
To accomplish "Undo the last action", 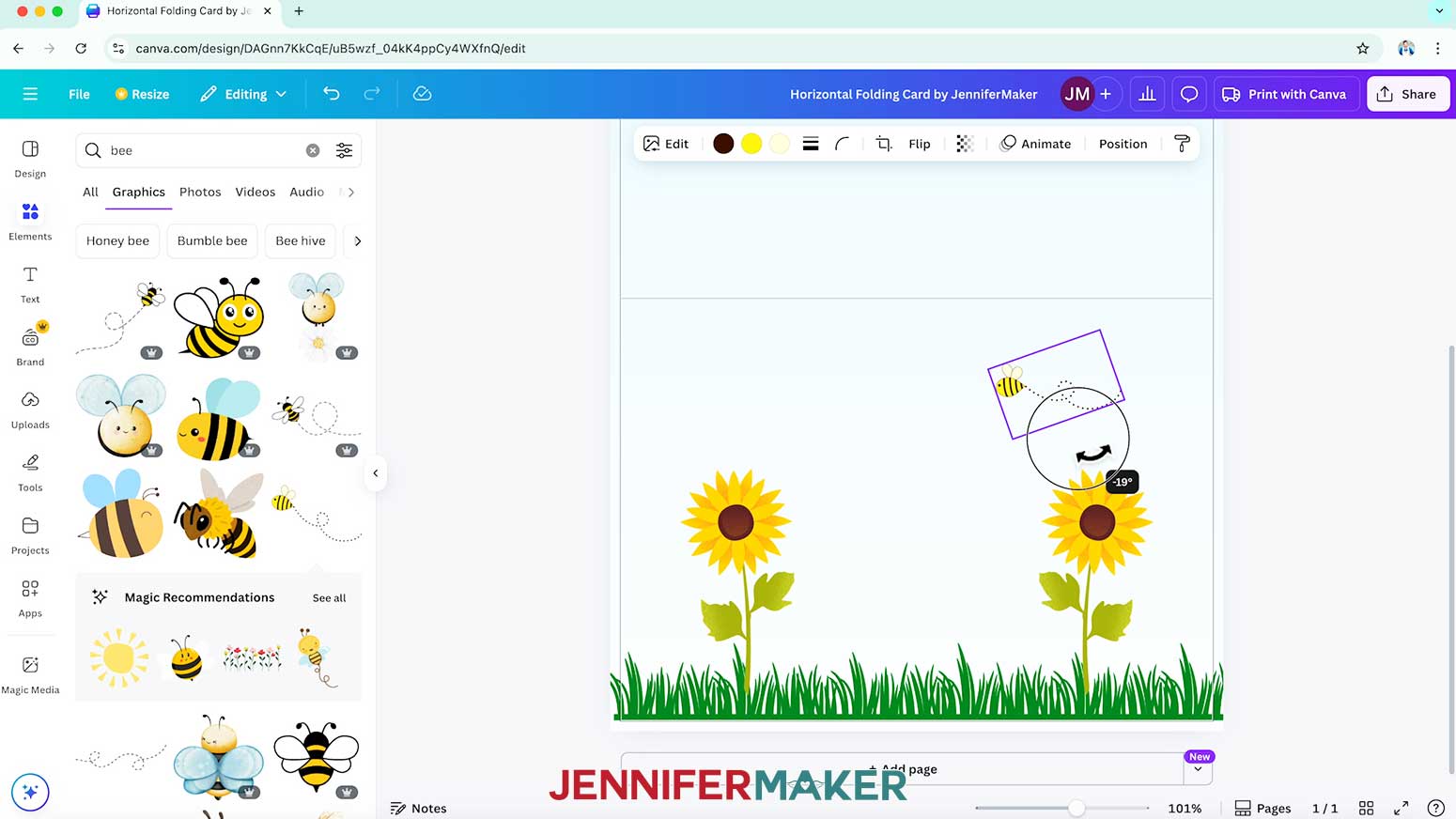I will point(331,93).
